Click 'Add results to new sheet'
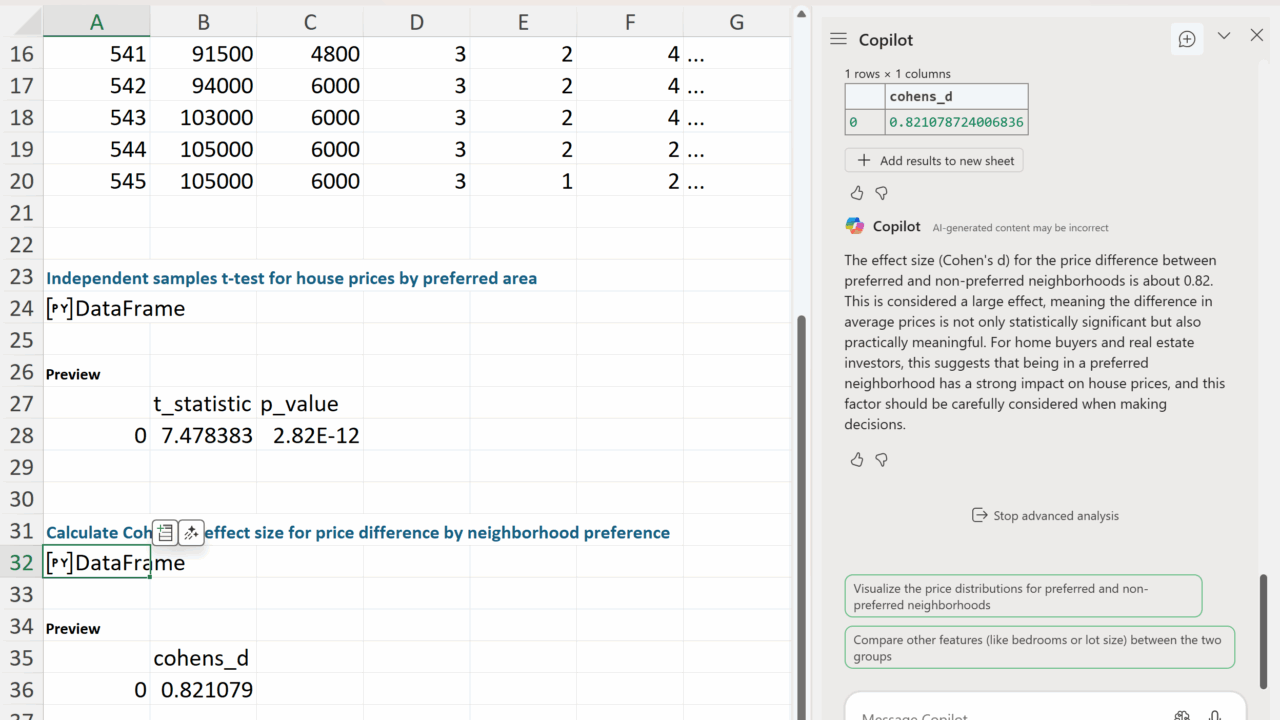The width and height of the screenshot is (1280, 720). (934, 161)
